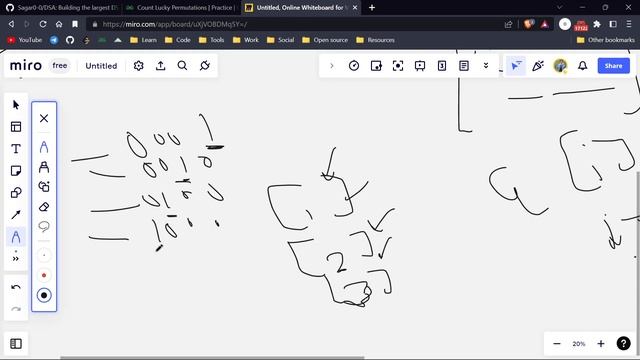The width and height of the screenshot is (640, 360).
Task: Select the Sticky note tool
Action: (x=16, y=171)
